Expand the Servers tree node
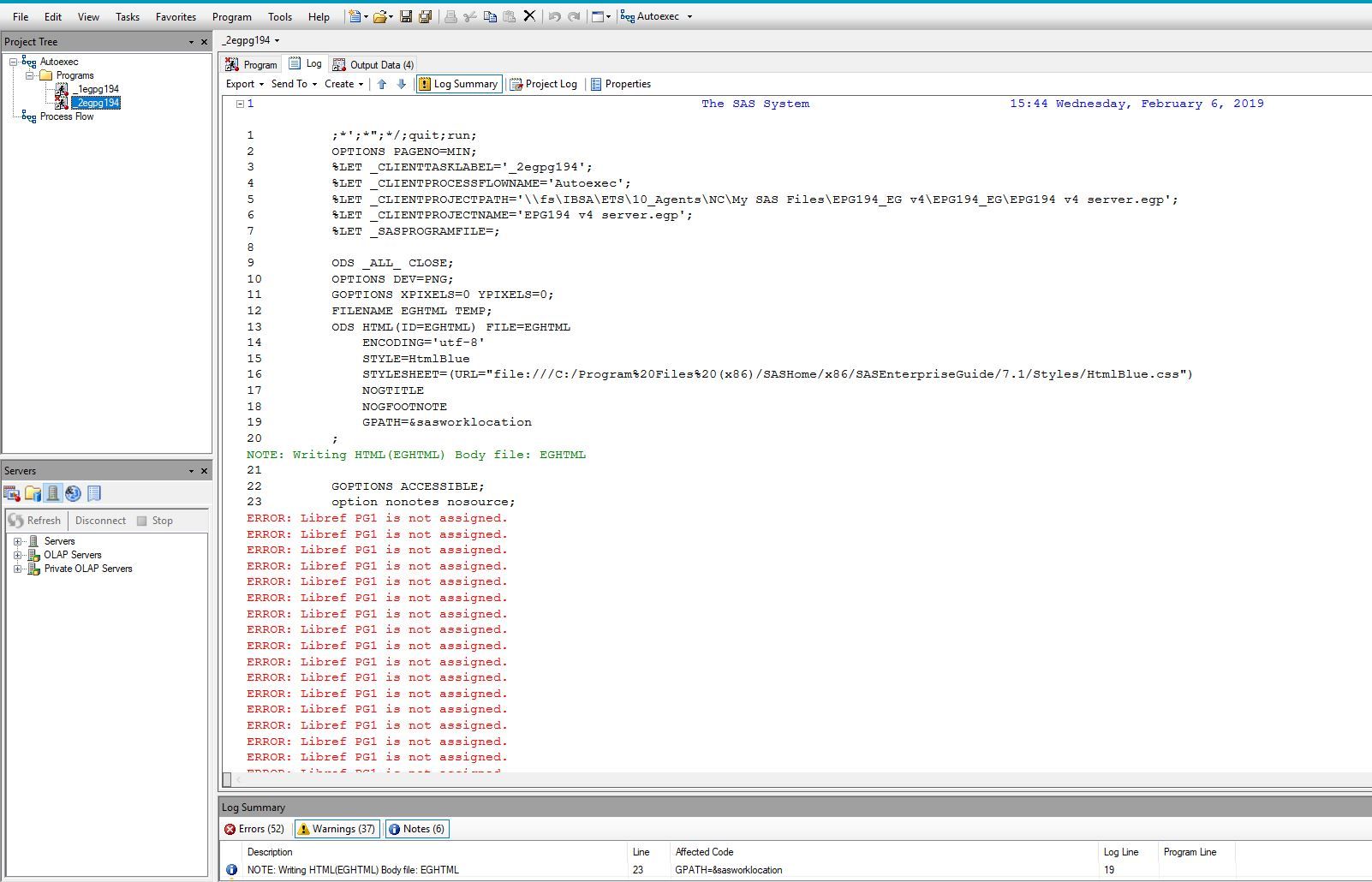Image resolution: width=1372 pixels, height=882 pixels. pos(20,540)
